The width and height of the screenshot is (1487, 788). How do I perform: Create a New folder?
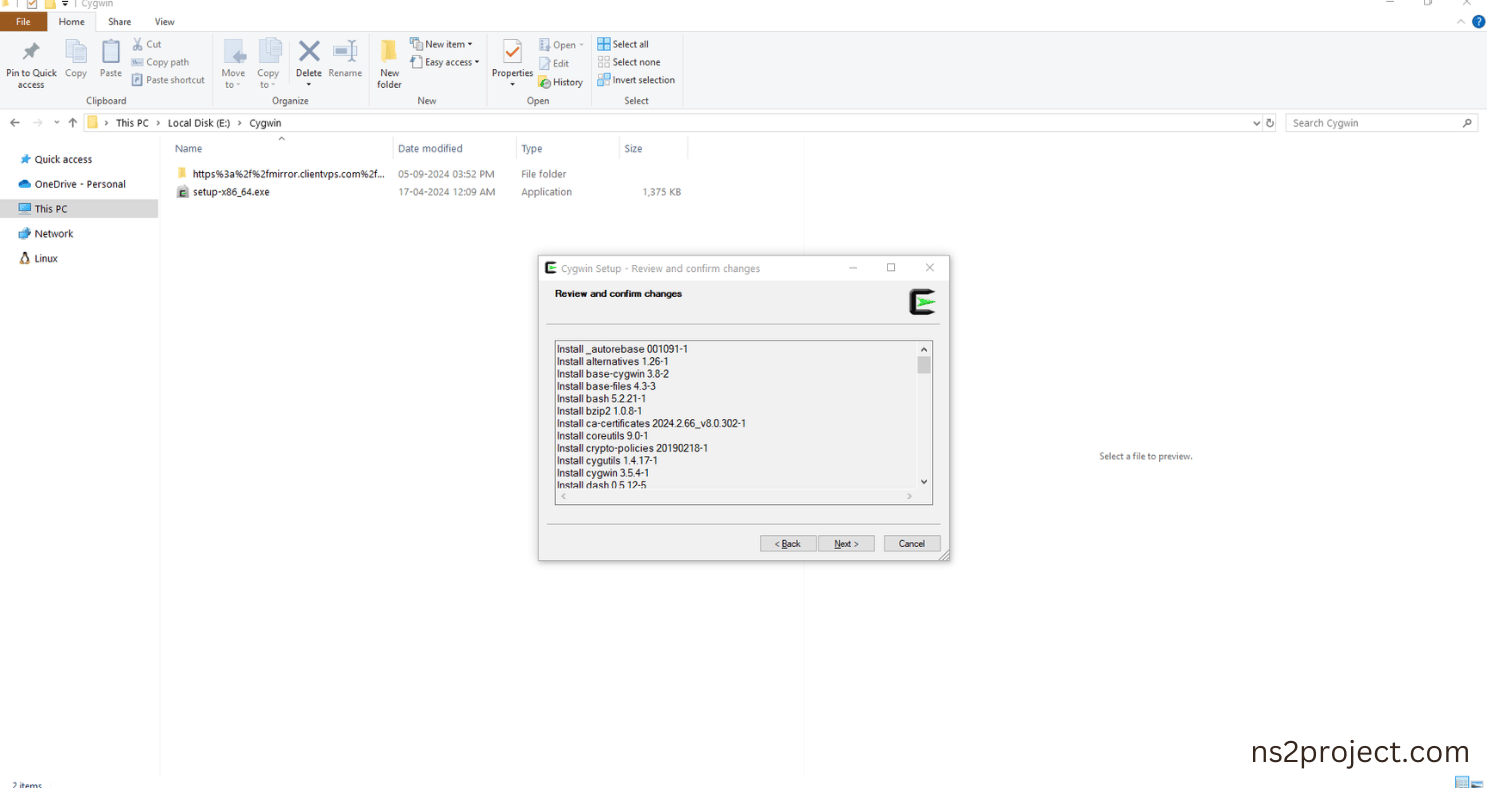(x=389, y=64)
